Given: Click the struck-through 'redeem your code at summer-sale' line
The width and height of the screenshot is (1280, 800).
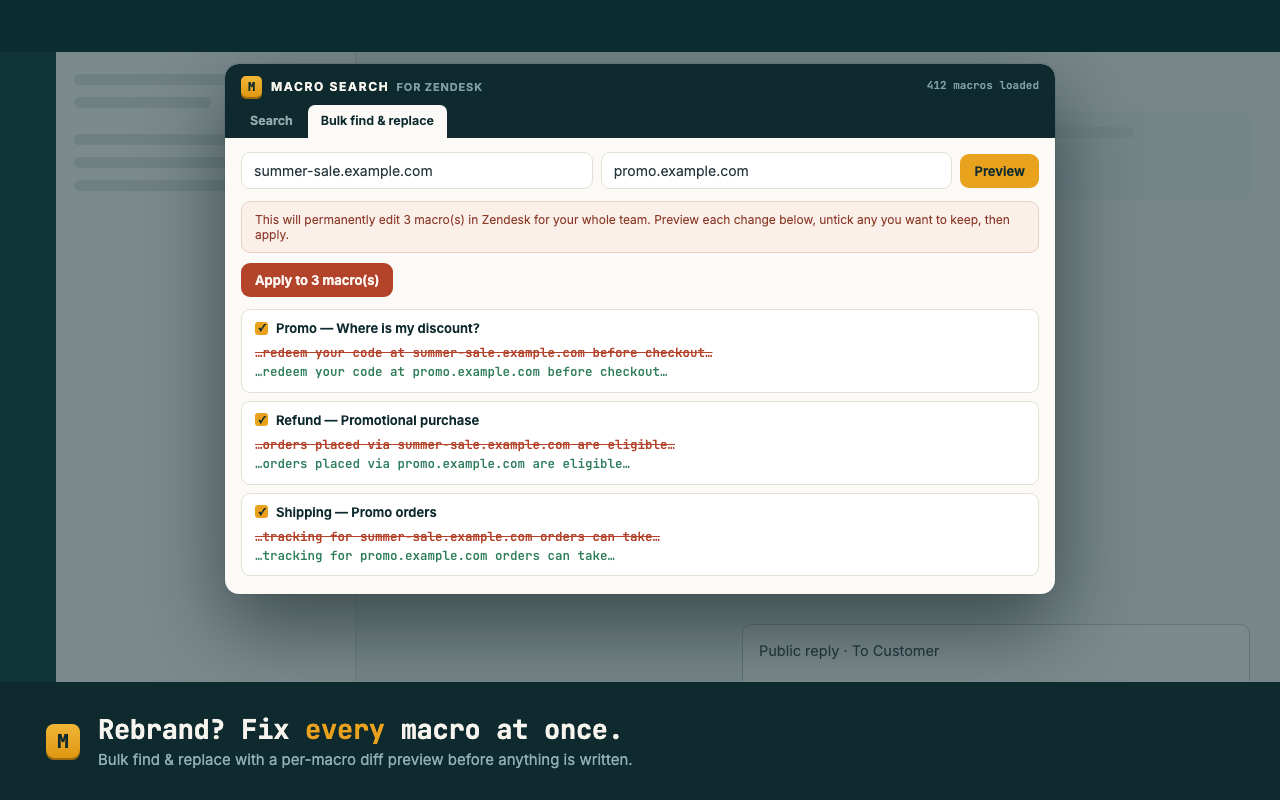Looking at the screenshot, I should pos(484,353).
